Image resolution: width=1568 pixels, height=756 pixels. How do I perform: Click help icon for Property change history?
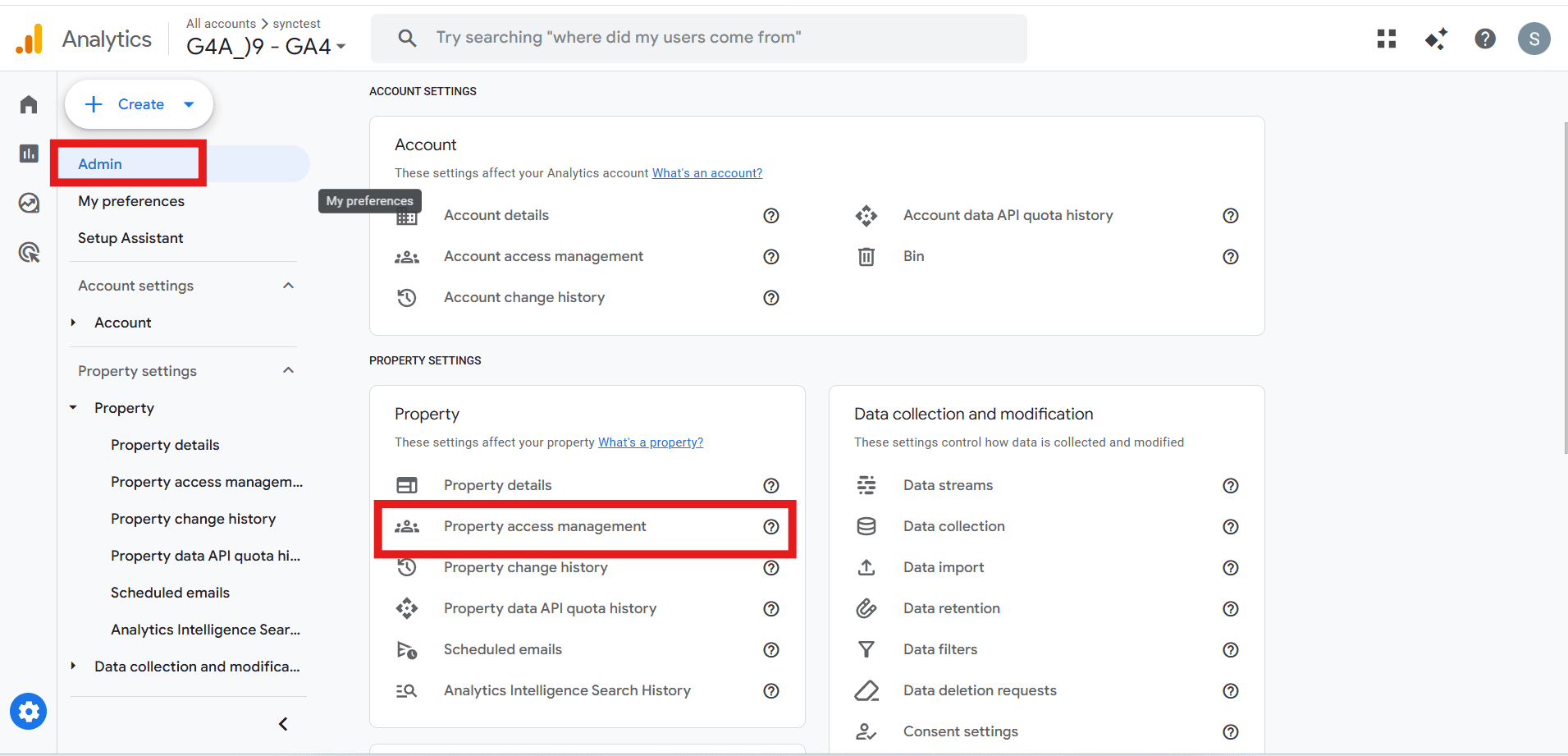[771, 568]
